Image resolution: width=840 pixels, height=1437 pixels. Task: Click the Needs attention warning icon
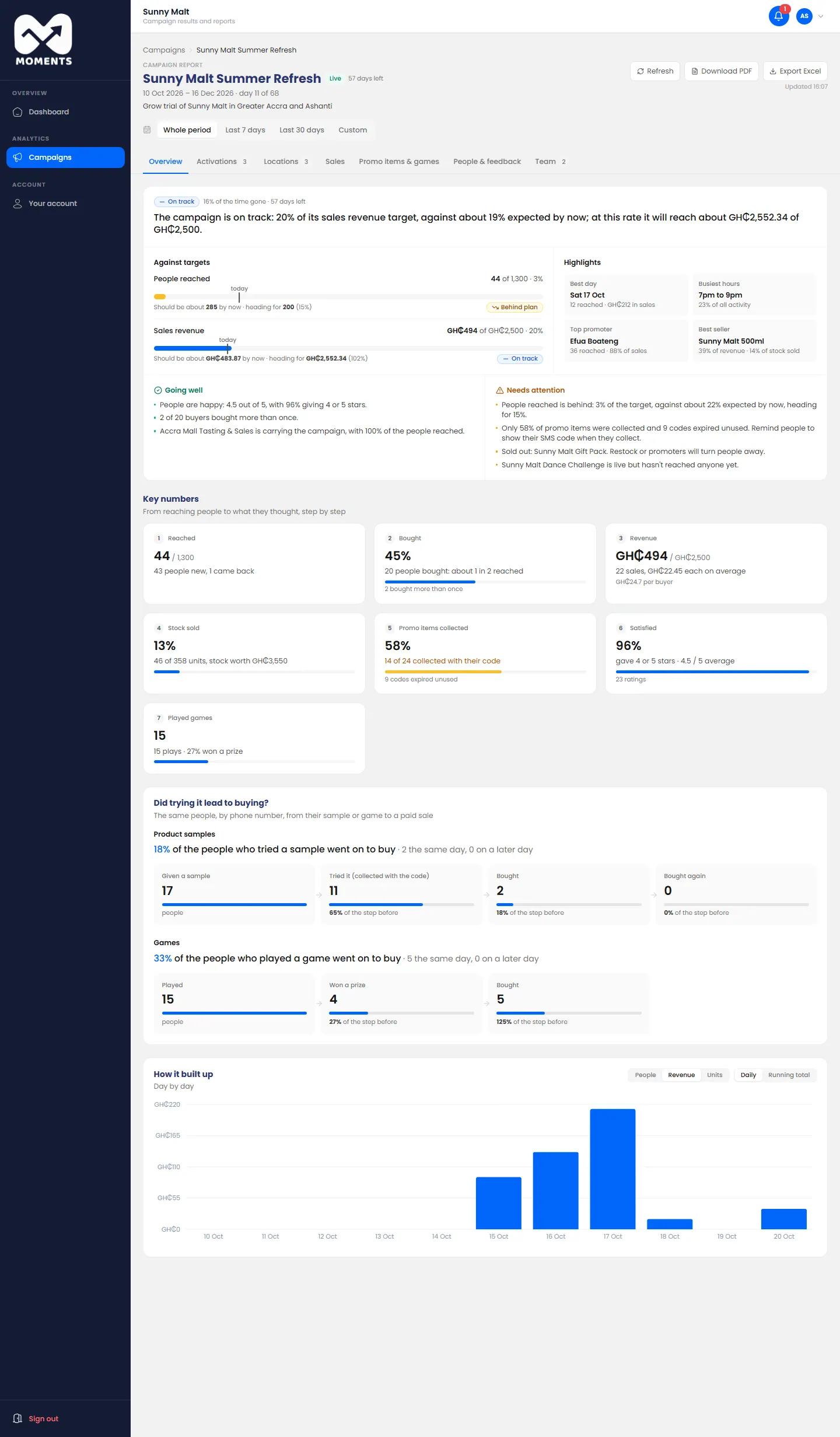pyautogui.click(x=499, y=390)
